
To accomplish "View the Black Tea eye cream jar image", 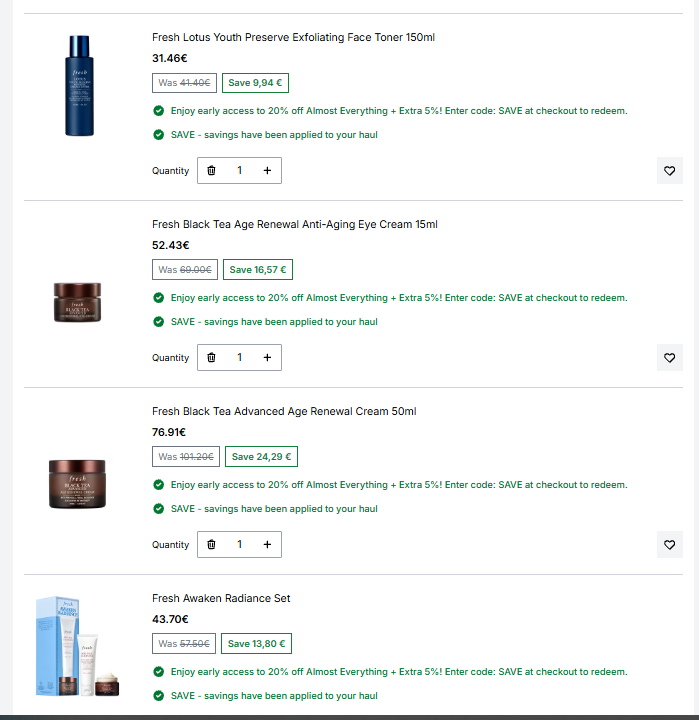I will (77, 302).
